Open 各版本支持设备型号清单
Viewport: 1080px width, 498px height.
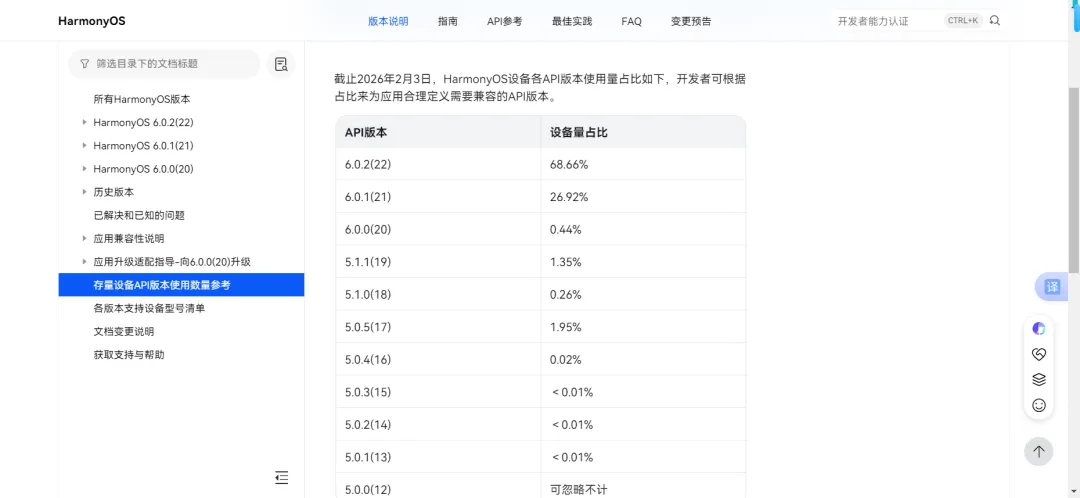[x=149, y=309]
